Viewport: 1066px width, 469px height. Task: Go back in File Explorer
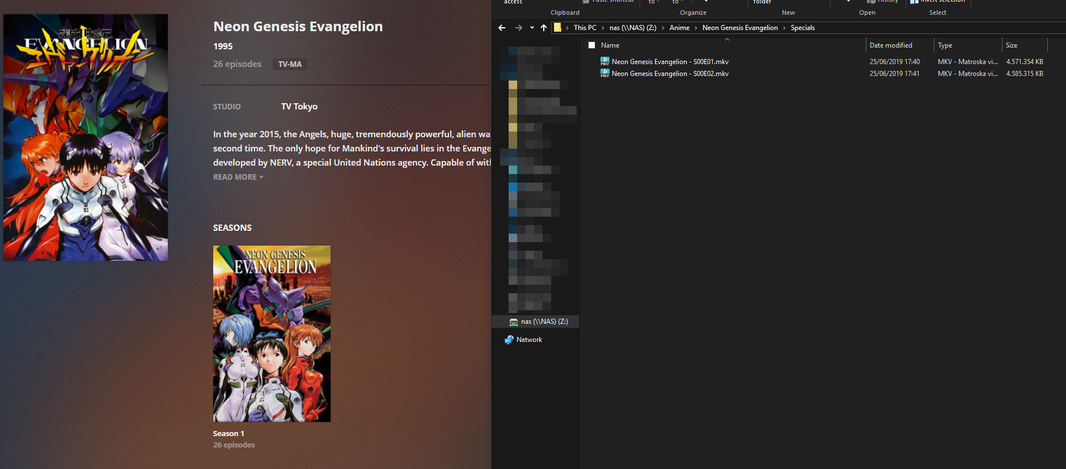[502, 28]
